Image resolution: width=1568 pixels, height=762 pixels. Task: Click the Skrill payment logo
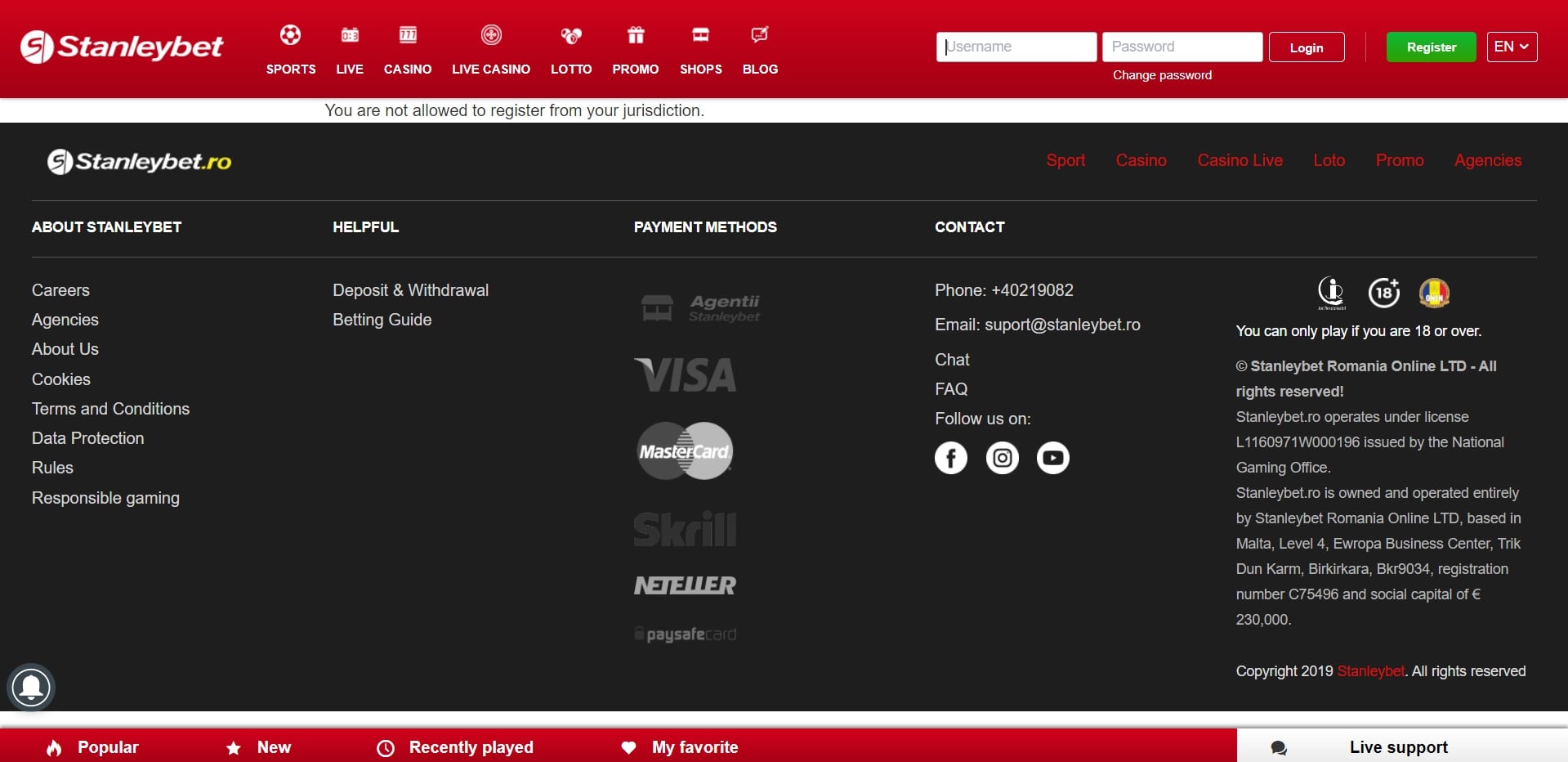[x=685, y=529]
